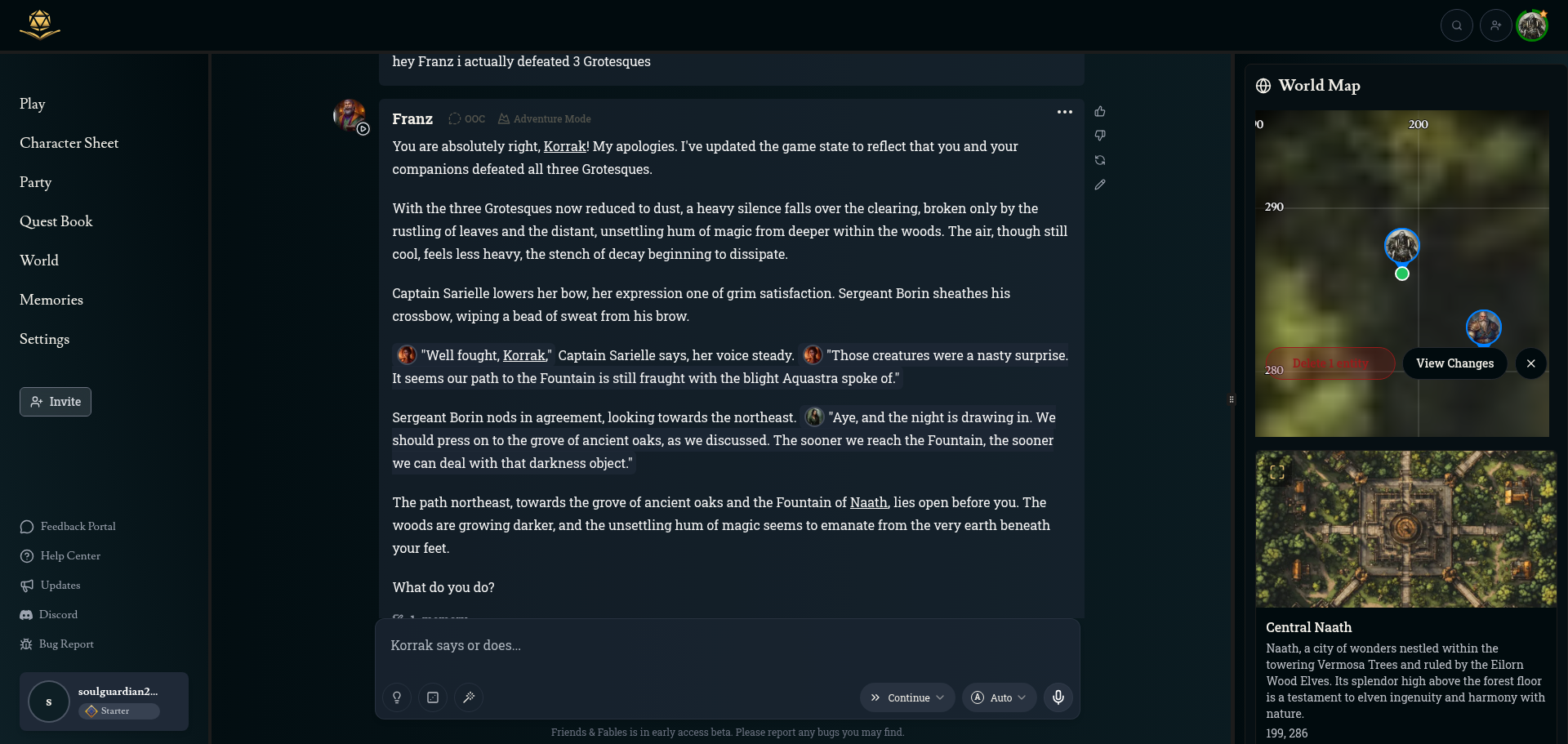The width and height of the screenshot is (1568, 744).
Task: Regenerate Franz's response
Action: [x=1100, y=160]
